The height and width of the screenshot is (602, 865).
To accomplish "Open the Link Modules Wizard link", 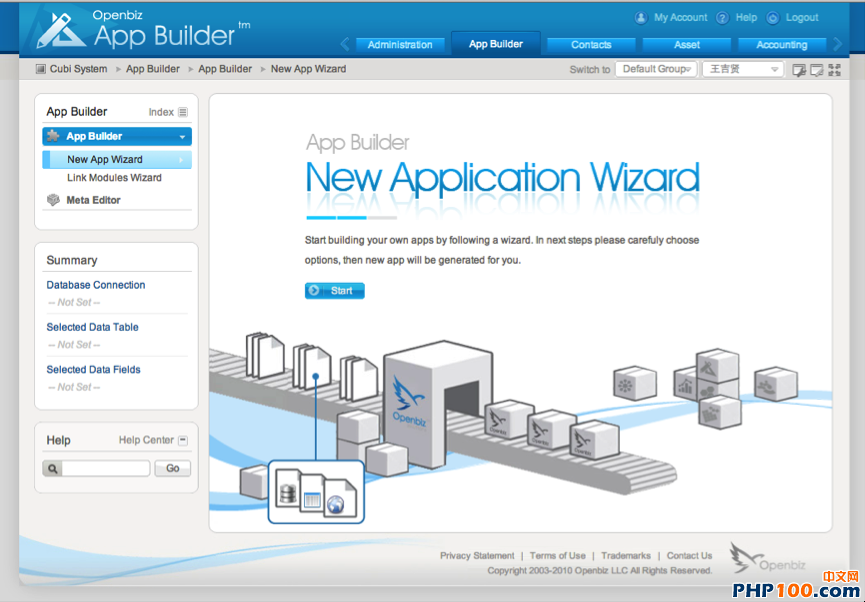I will coord(114,178).
